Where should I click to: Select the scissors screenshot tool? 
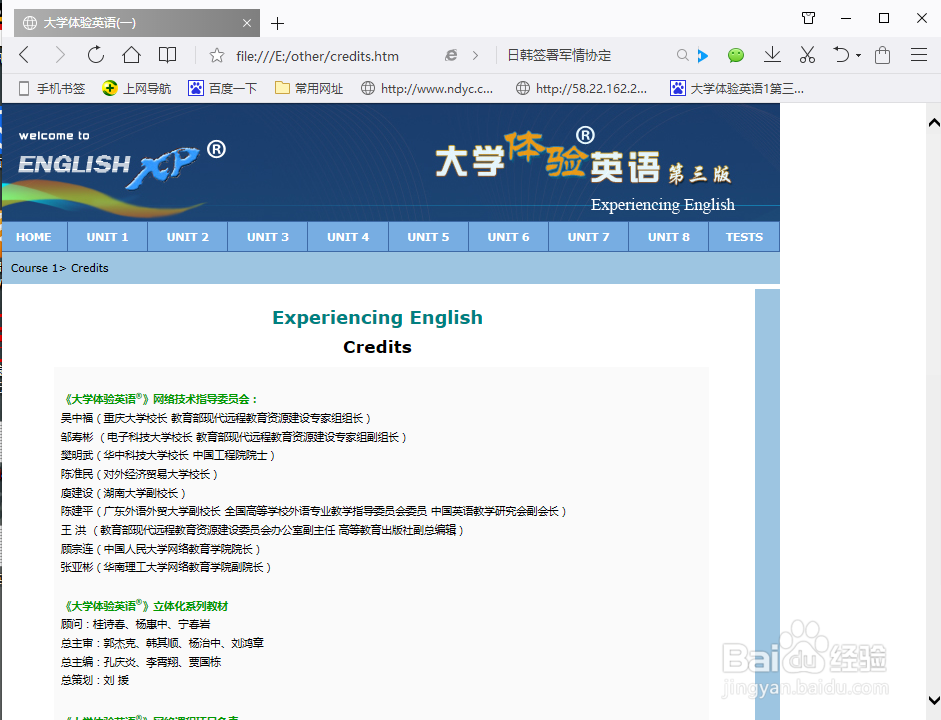click(807, 55)
